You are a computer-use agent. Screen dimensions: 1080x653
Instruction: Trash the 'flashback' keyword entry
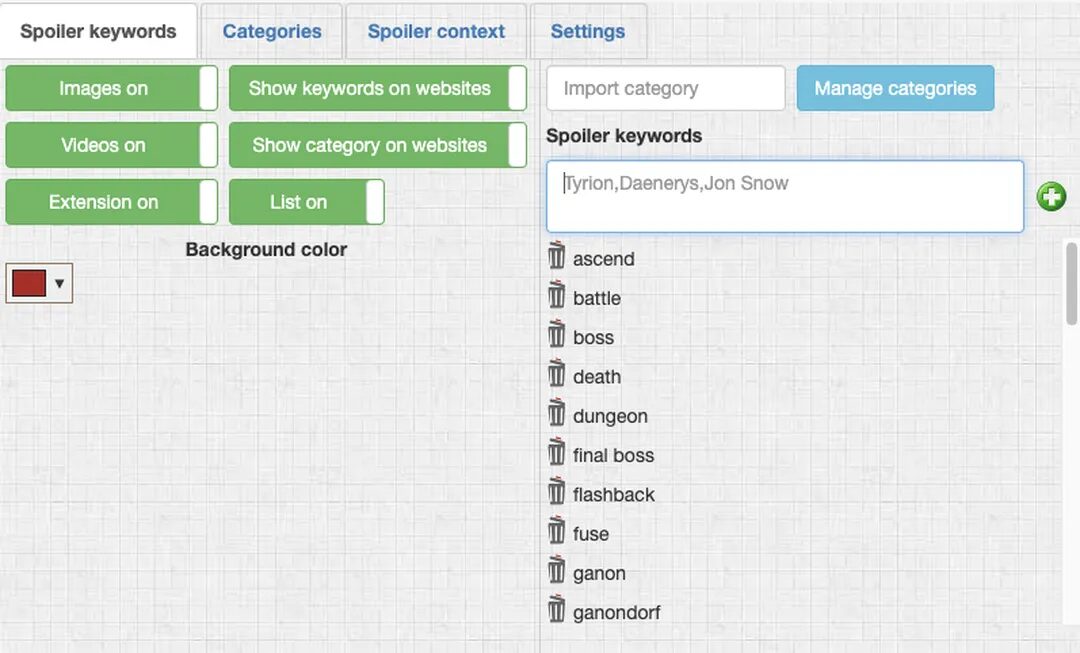557,493
